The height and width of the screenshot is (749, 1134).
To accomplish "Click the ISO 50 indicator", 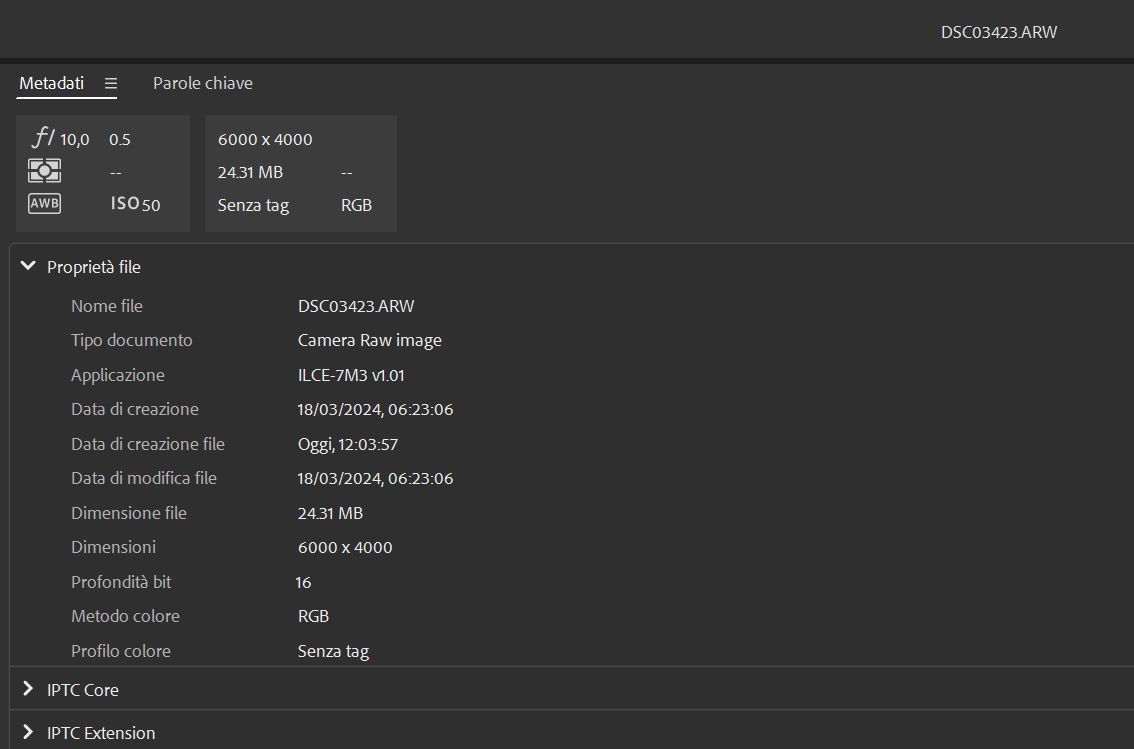I will click(135, 204).
